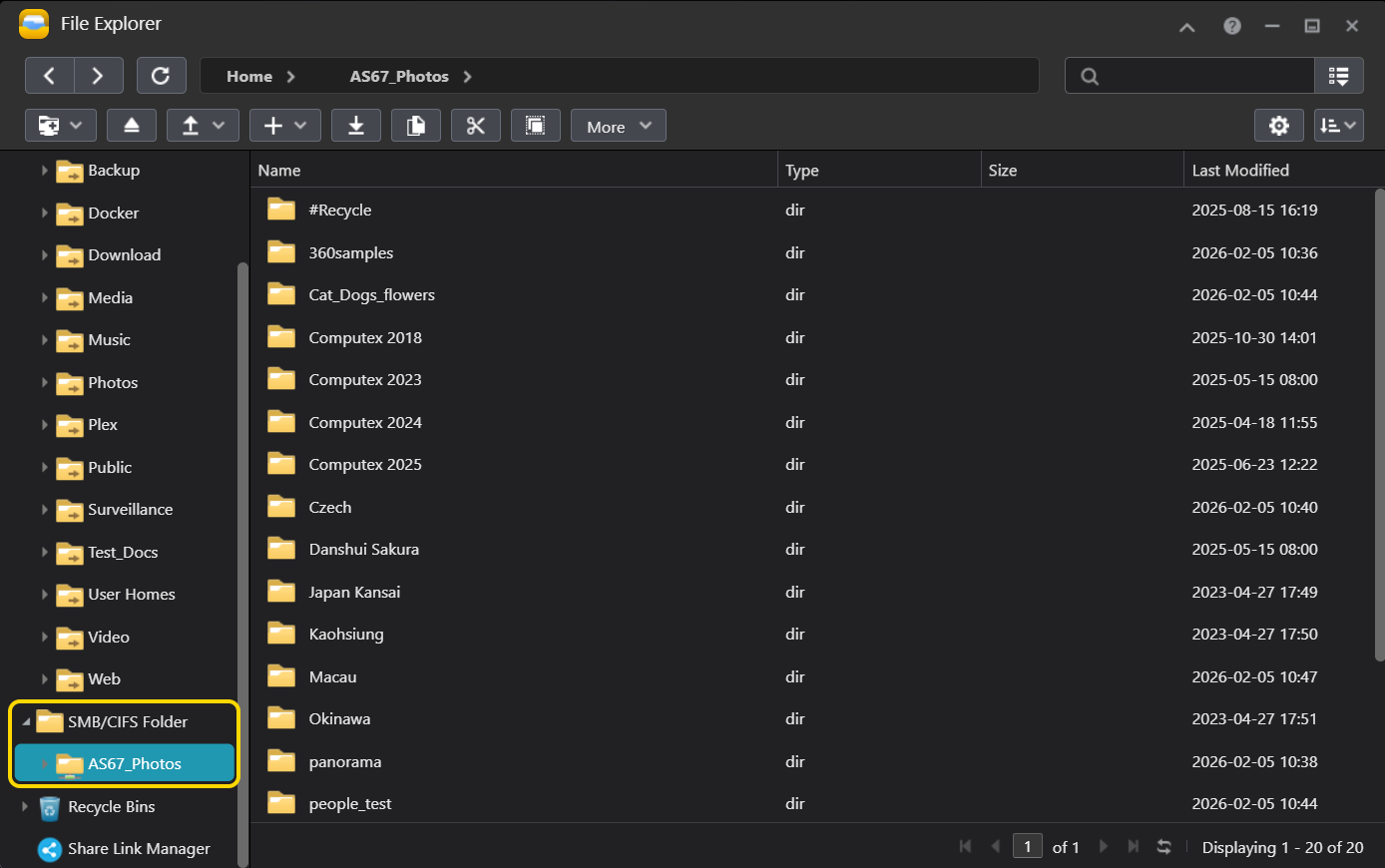Click the eject button in the toolbar
Viewport: 1385px width, 868px height.
click(132, 126)
